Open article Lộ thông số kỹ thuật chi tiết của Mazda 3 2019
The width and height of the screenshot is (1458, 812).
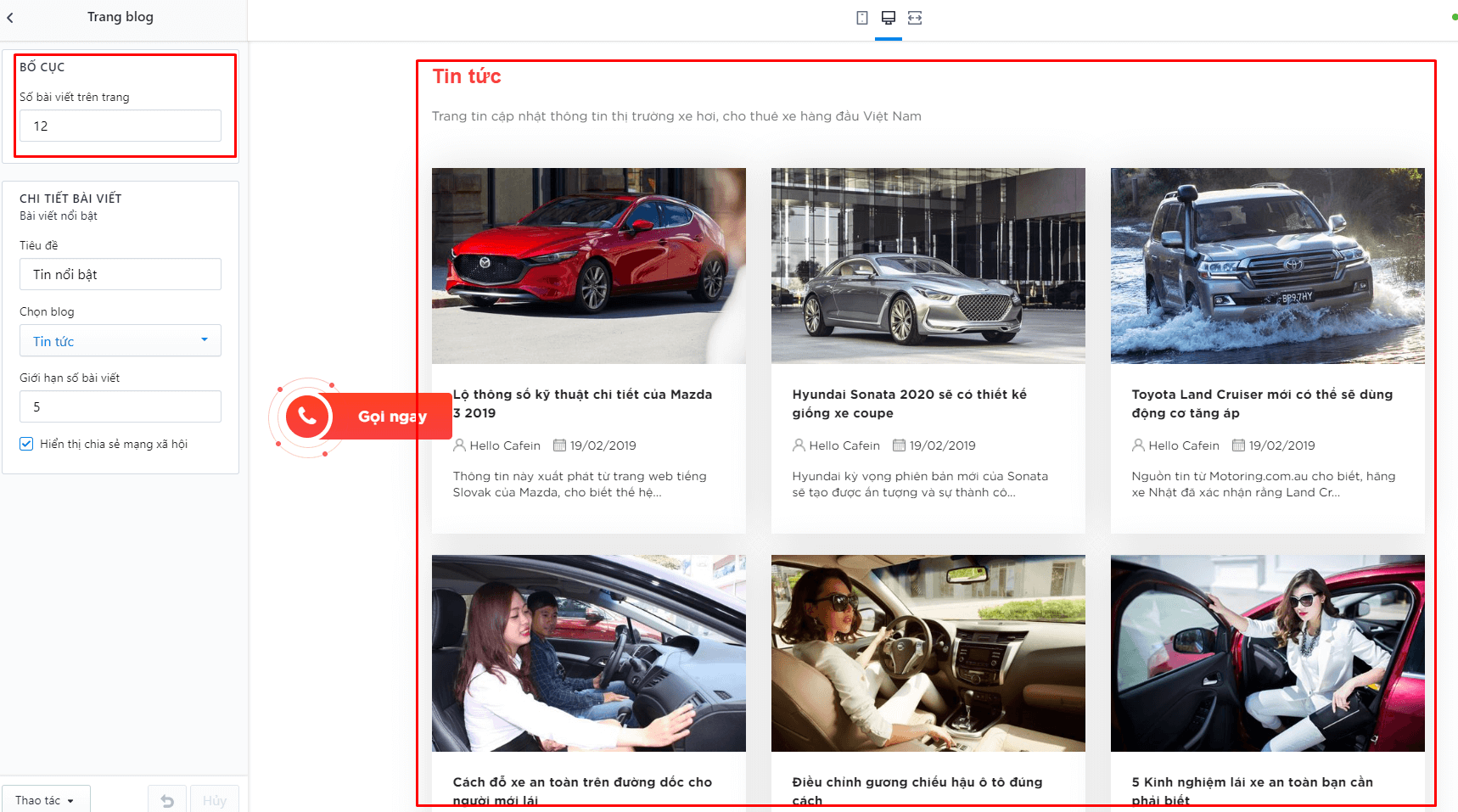click(582, 404)
